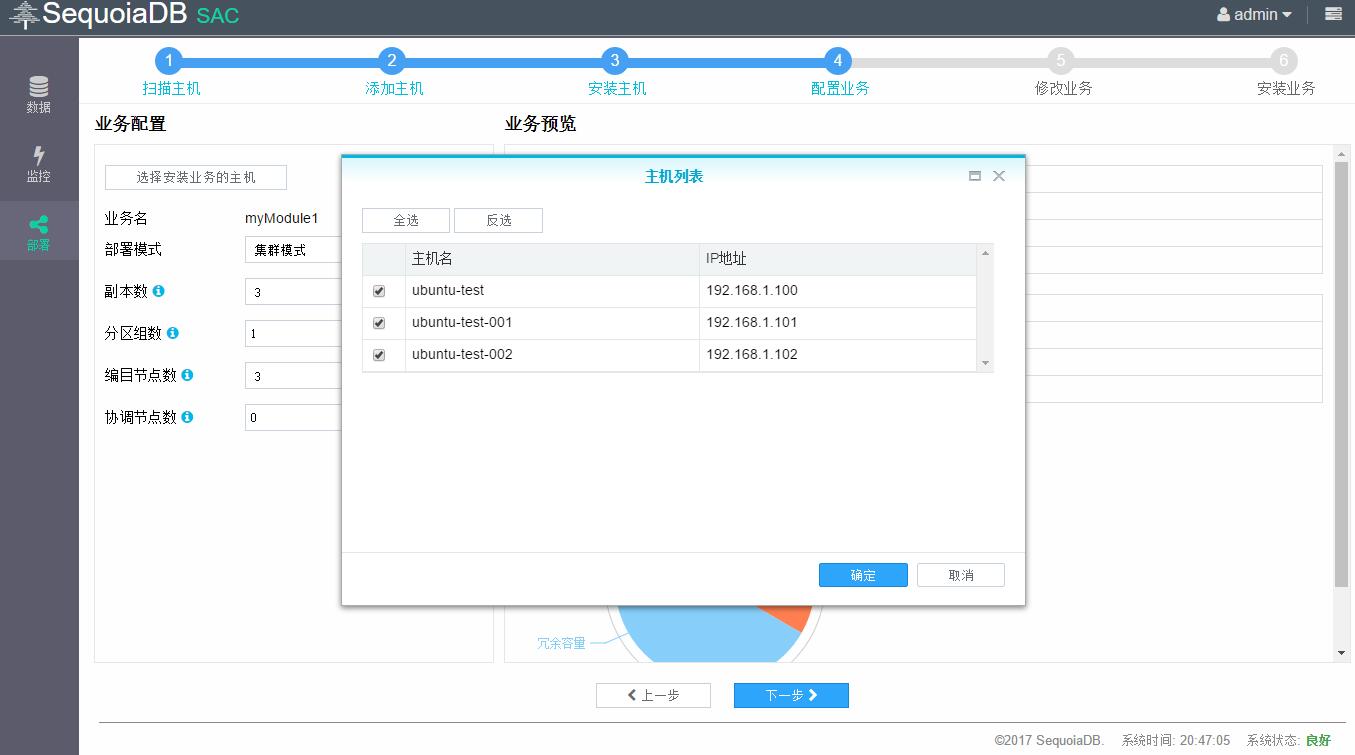Click the 冗余容量 chart label
The image size is (1355, 755).
point(561,643)
